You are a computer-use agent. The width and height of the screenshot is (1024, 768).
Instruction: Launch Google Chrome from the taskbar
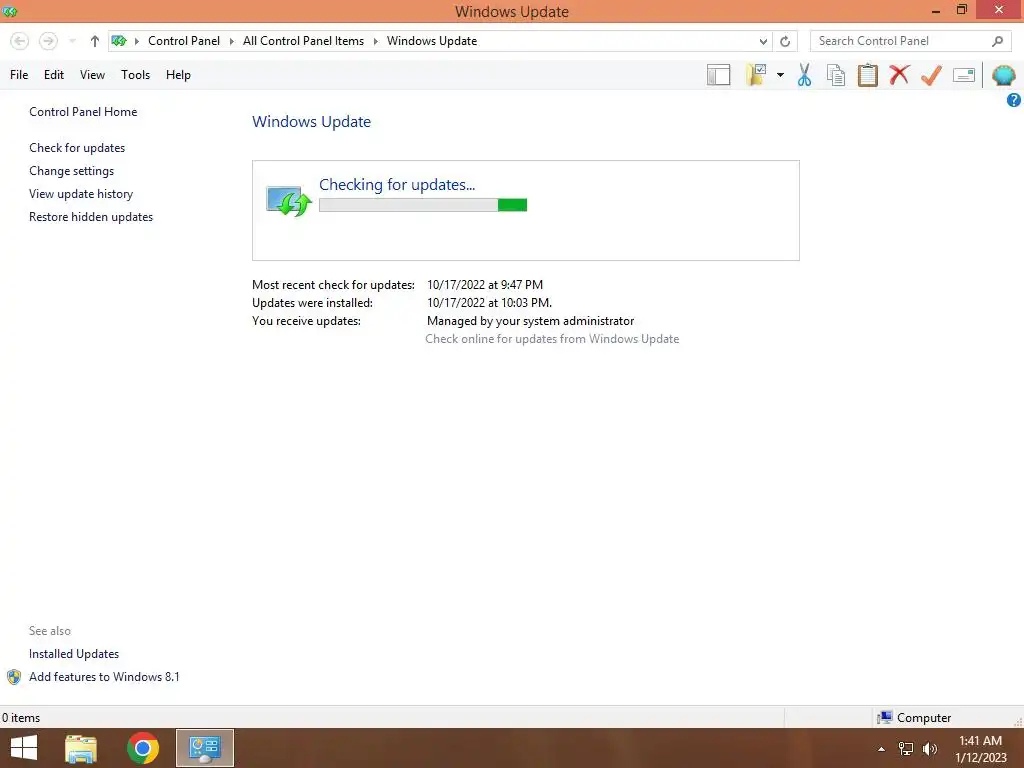(x=143, y=748)
